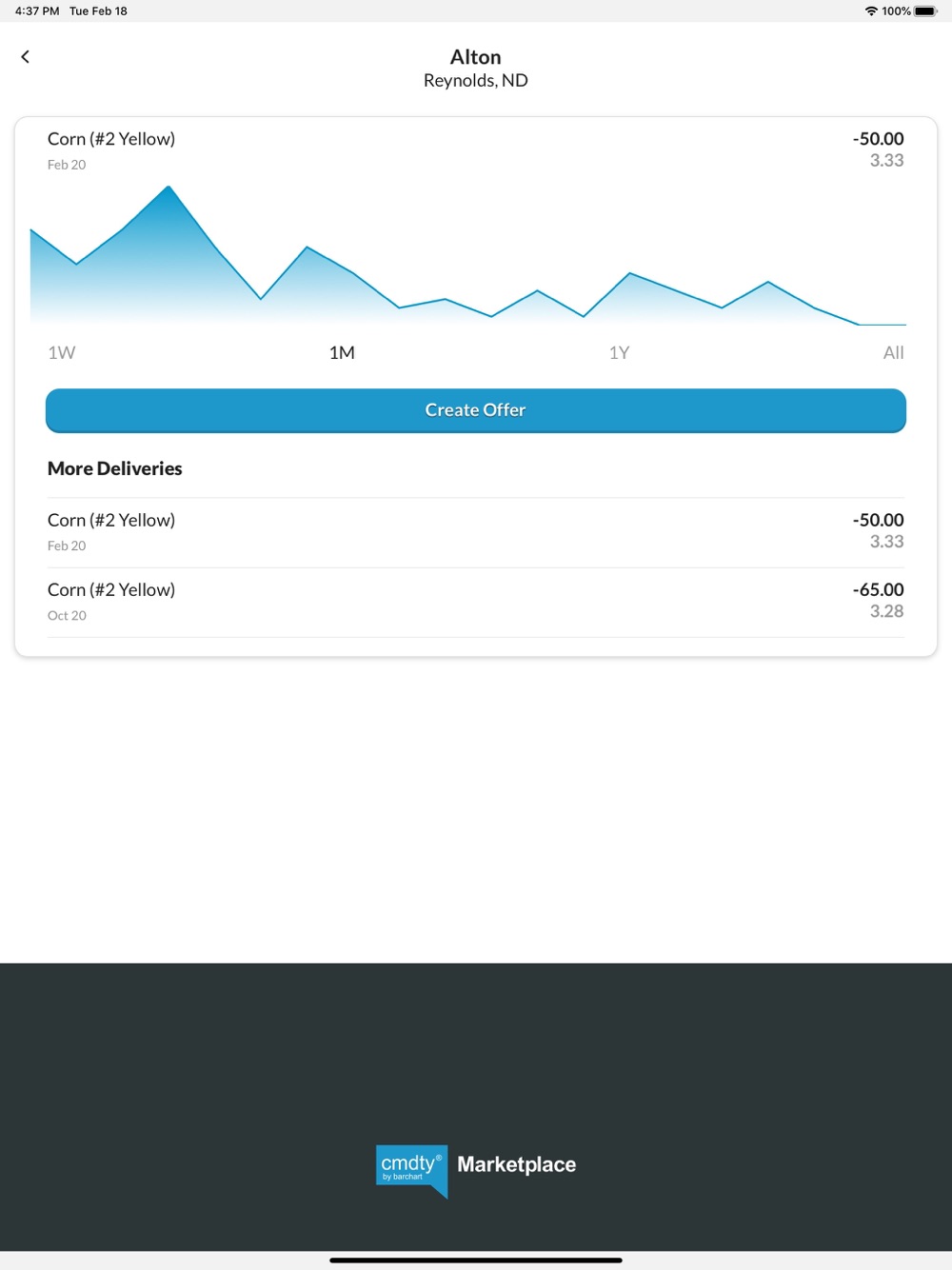Click the Corn (#2 Yellow) chart header
Image resolution: width=952 pixels, height=1270 pixels.
(x=111, y=139)
